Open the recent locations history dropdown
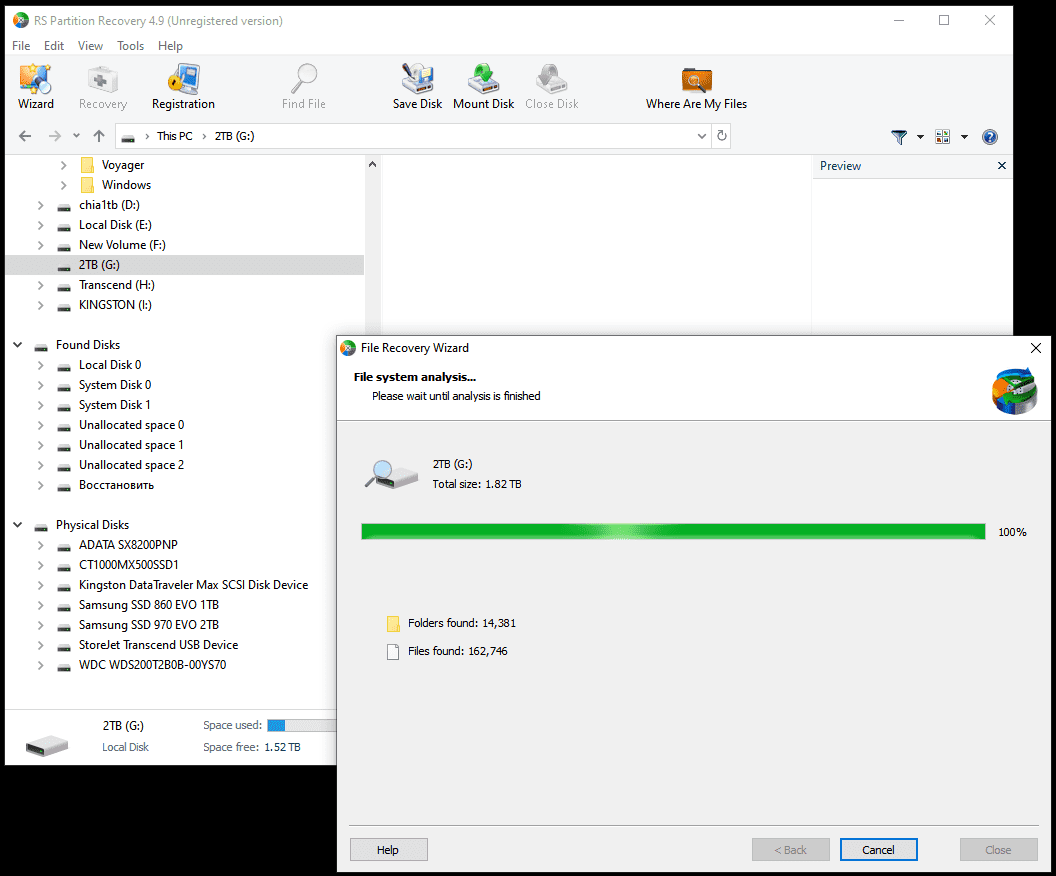The width and height of the screenshot is (1056, 876). pos(76,136)
